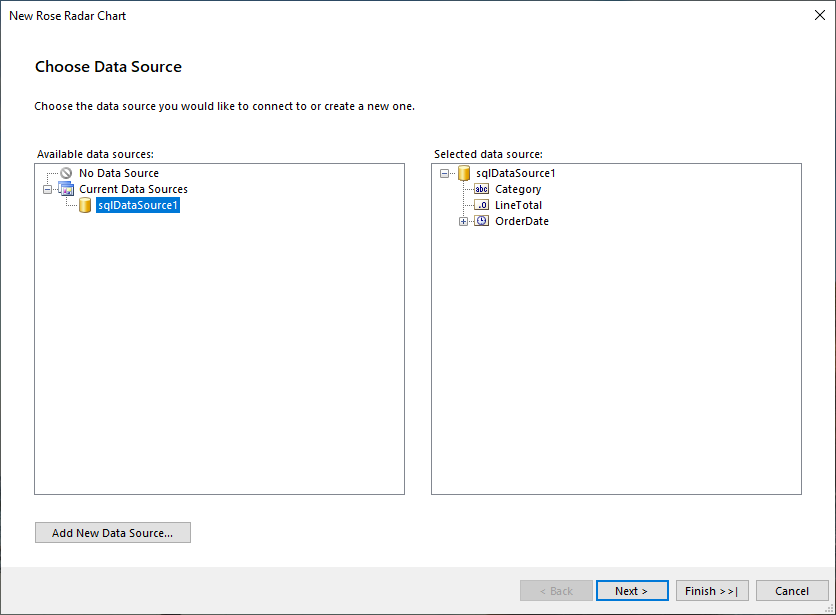Collapse the sqlDataSource1 node in selected data source
Image resolution: width=836 pixels, height=615 pixels.
pyautogui.click(x=444, y=172)
